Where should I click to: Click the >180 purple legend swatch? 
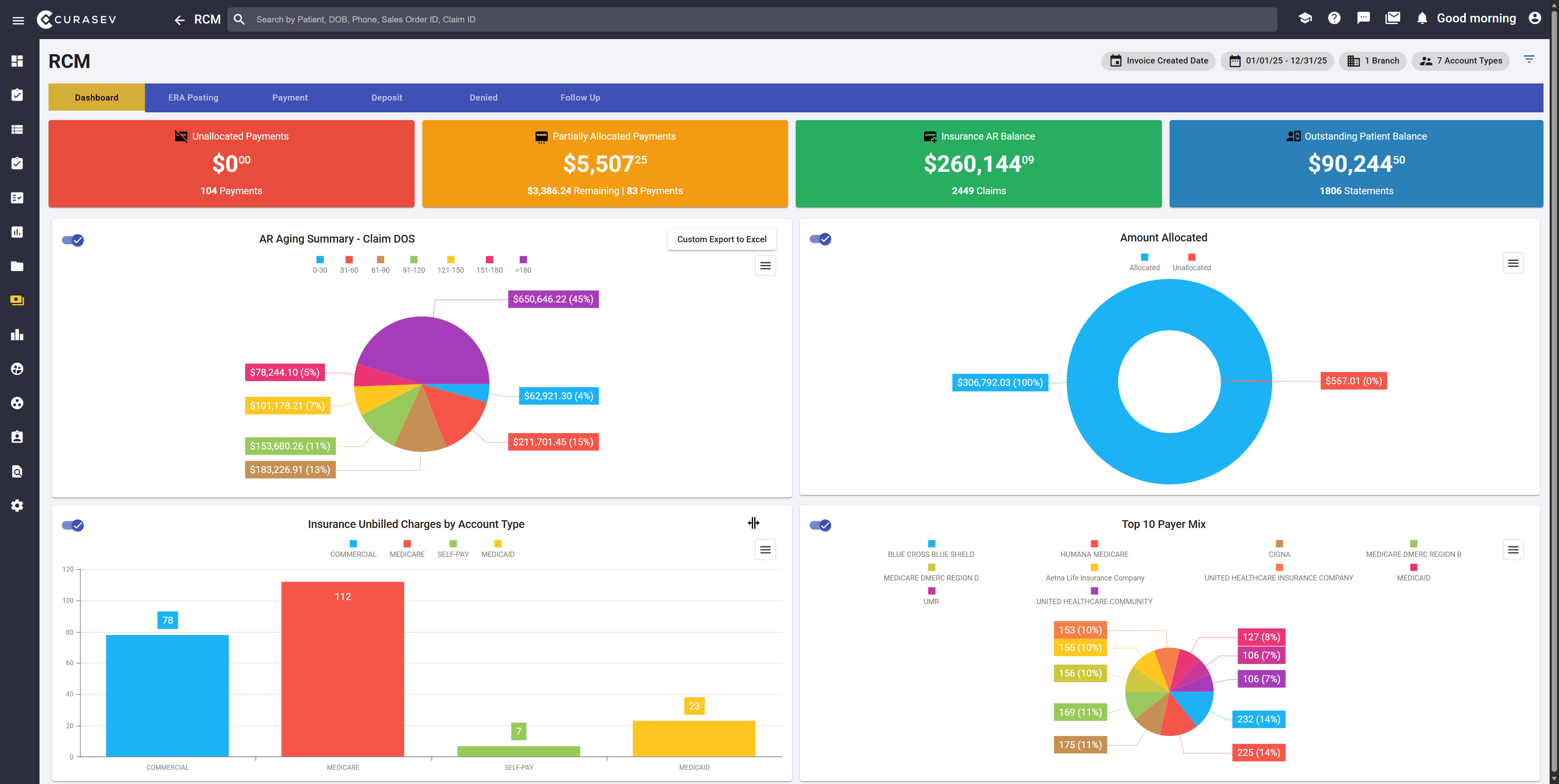coord(523,260)
